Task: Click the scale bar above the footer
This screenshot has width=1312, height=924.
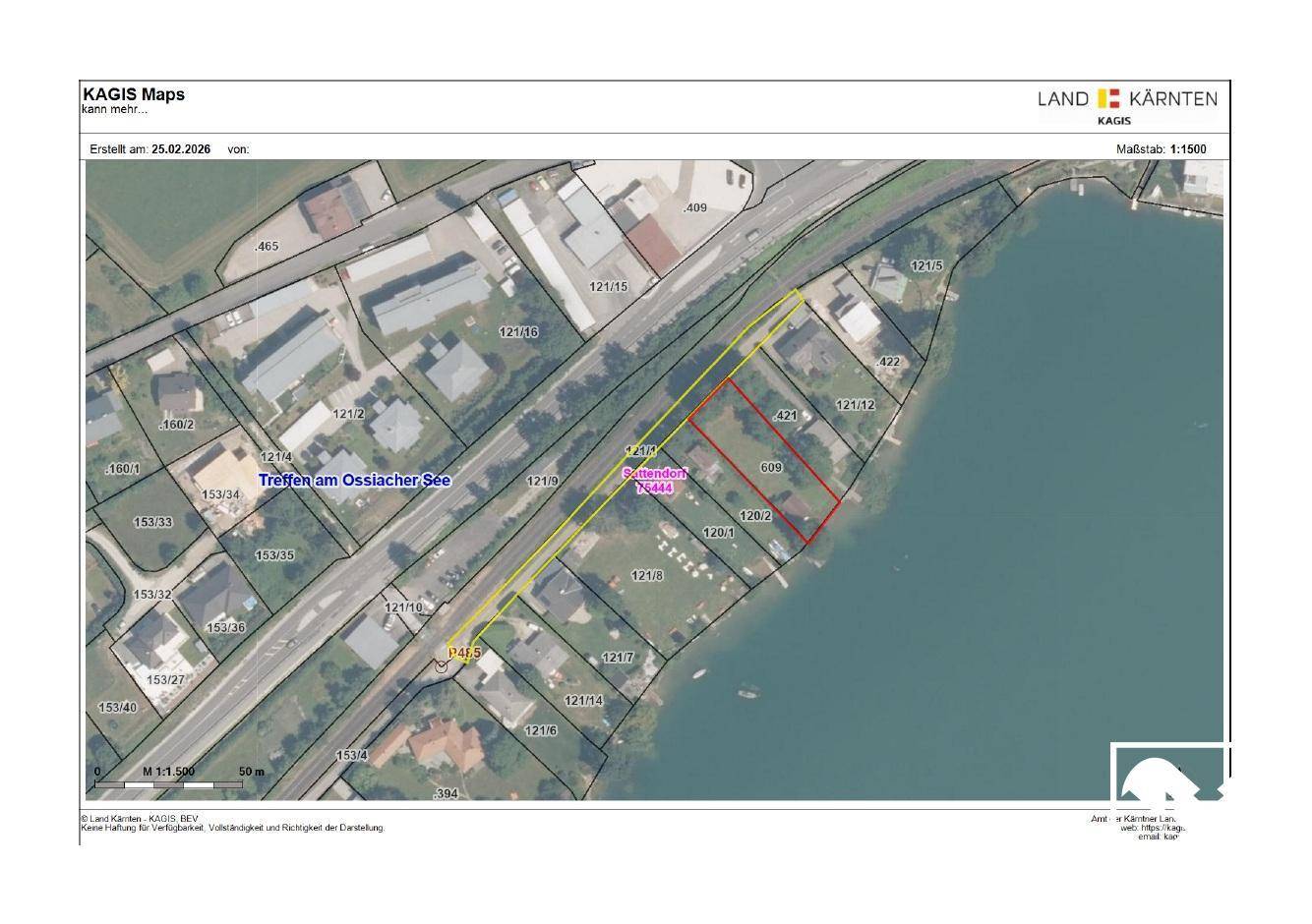Action: click(x=169, y=784)
